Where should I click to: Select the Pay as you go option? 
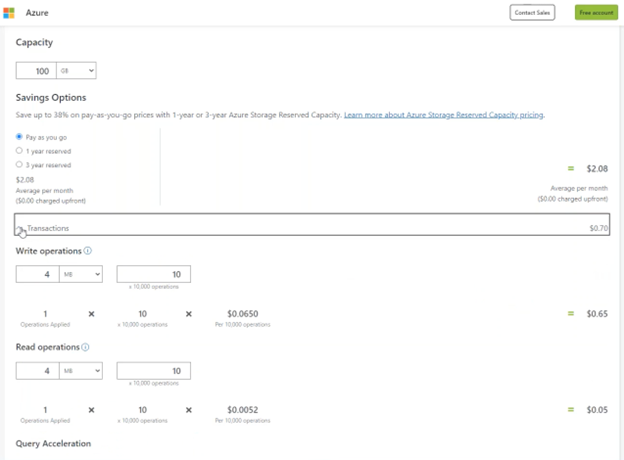pyautogui.click(x=19, y=137)
